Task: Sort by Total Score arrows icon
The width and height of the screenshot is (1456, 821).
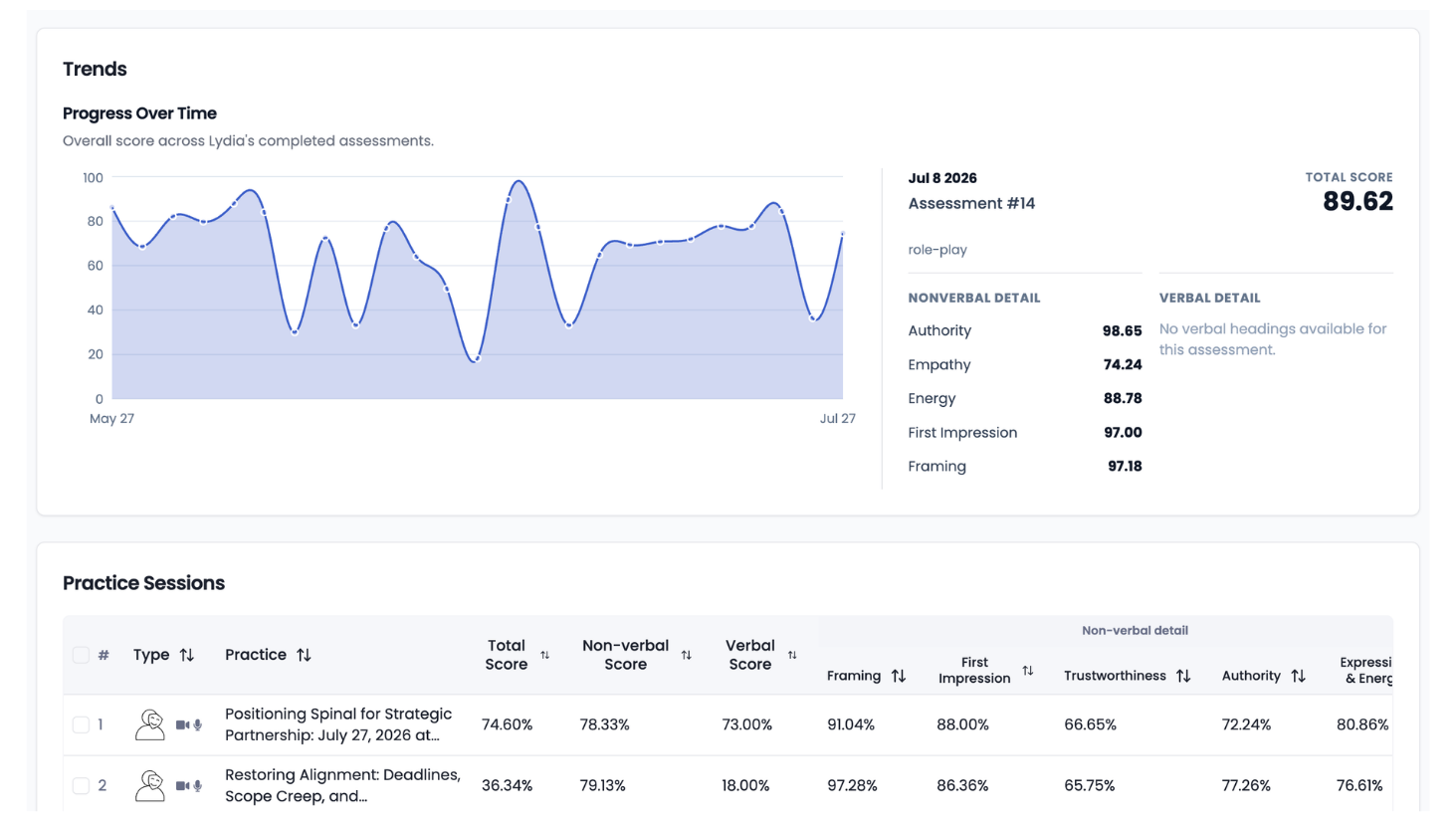Action: (544, 655)
